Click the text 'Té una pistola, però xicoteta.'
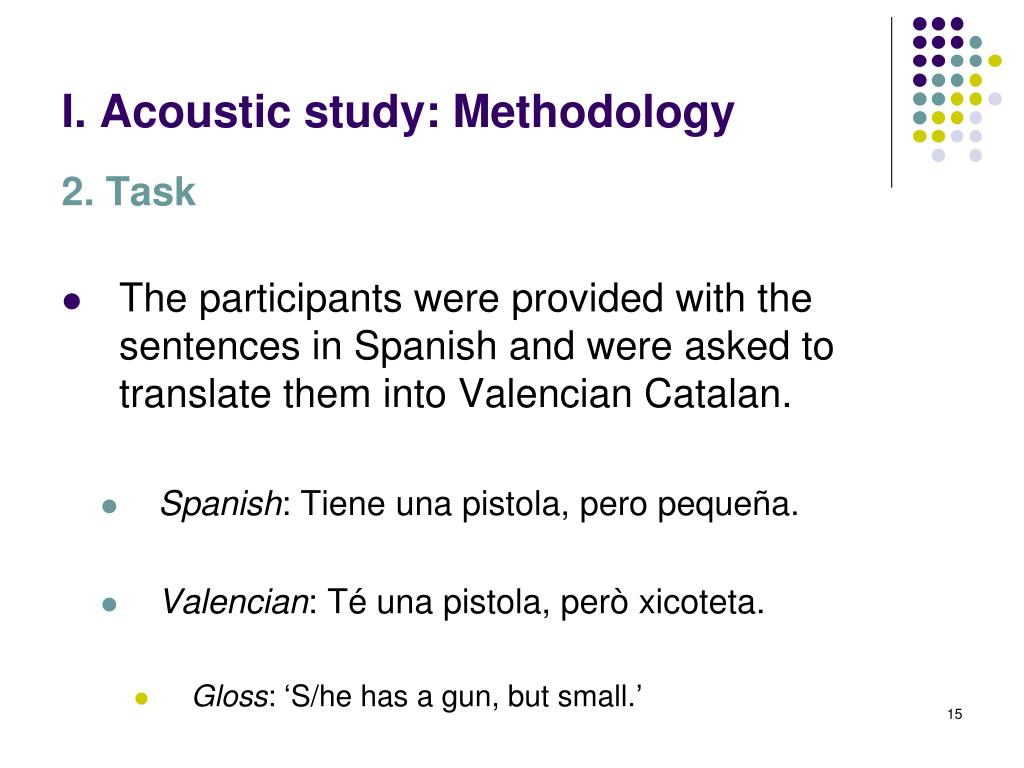The height and width of the screenshot is (768, 1024). click(x=545, y=601)
